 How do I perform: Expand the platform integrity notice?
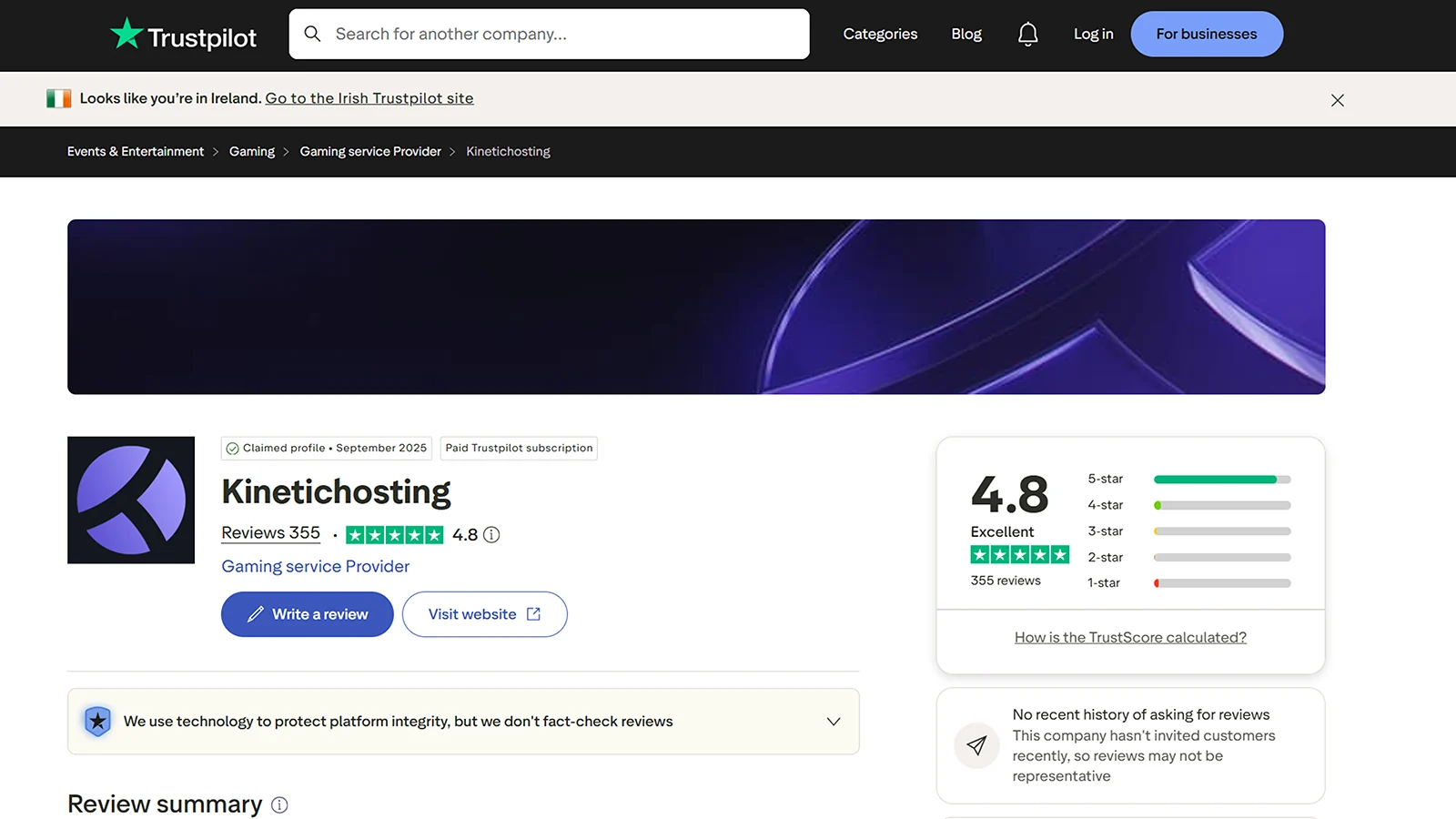click(x=833, y=722)
